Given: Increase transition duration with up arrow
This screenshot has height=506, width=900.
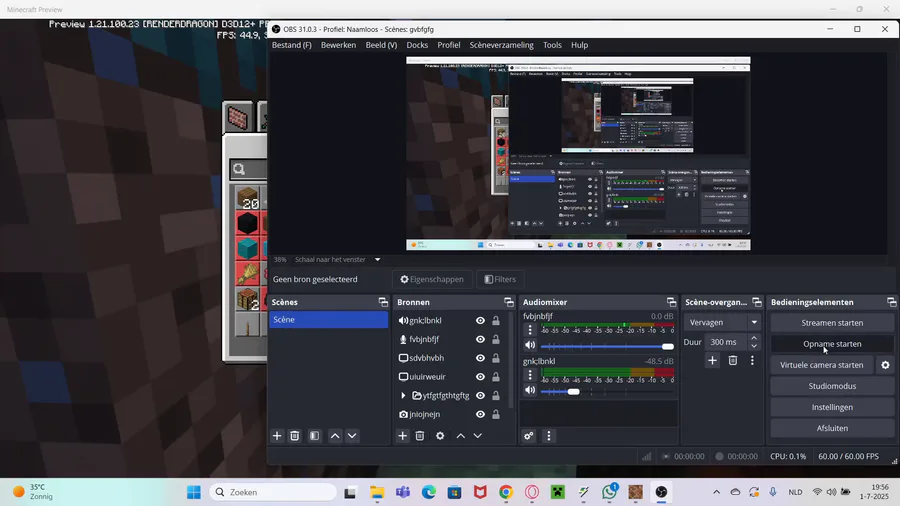Looking at the screenshot, I should click(754, 338).
